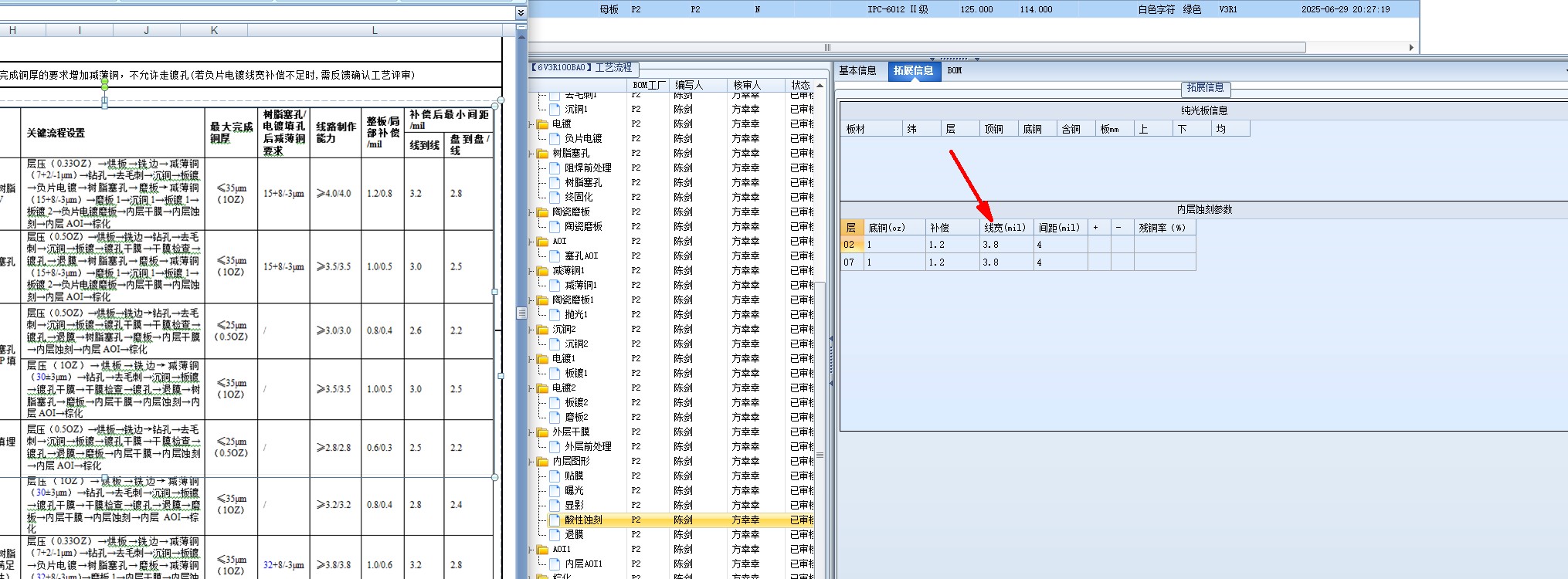Click the 外层前处理 document icon
This screenshot has width=1568, height=579.
(x=555, y=446)
